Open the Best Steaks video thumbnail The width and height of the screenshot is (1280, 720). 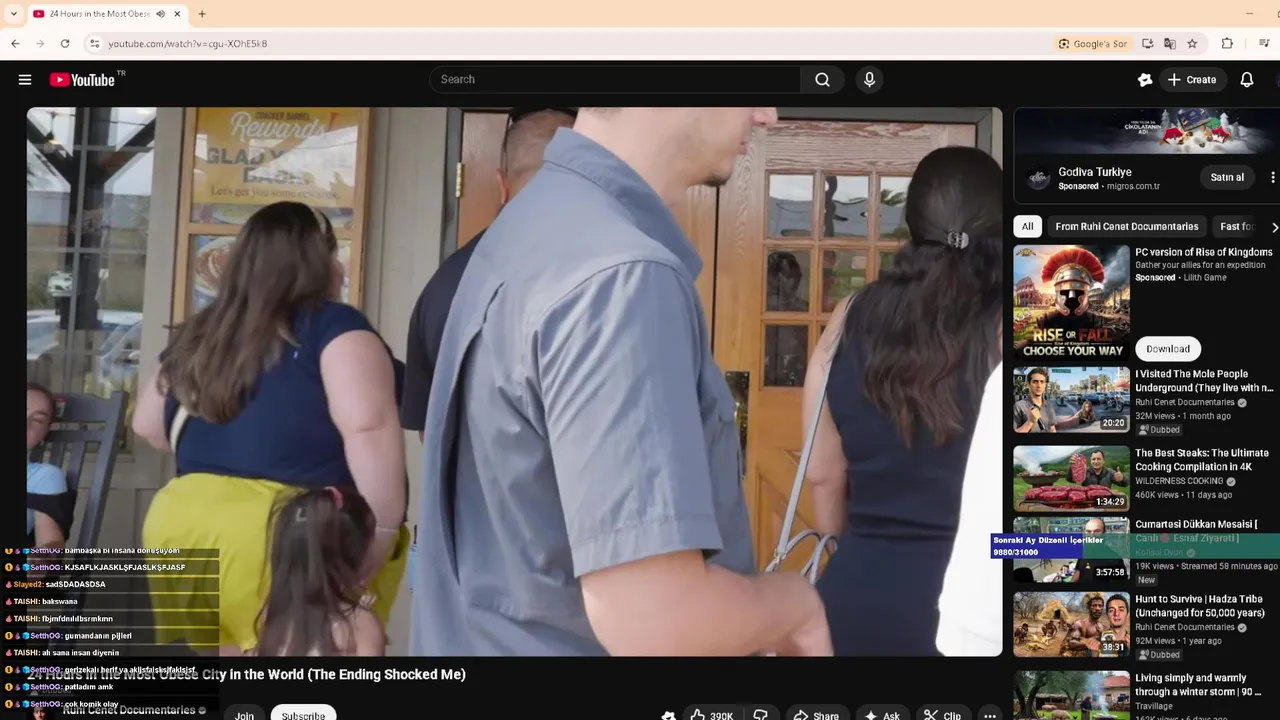tap(1071, 478)
